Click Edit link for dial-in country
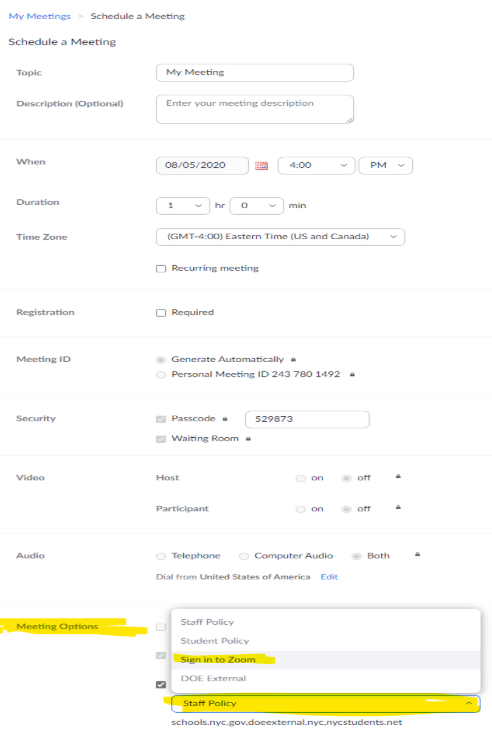The width and height of the screenshot is (492, 729). click(x=329, y=577)
